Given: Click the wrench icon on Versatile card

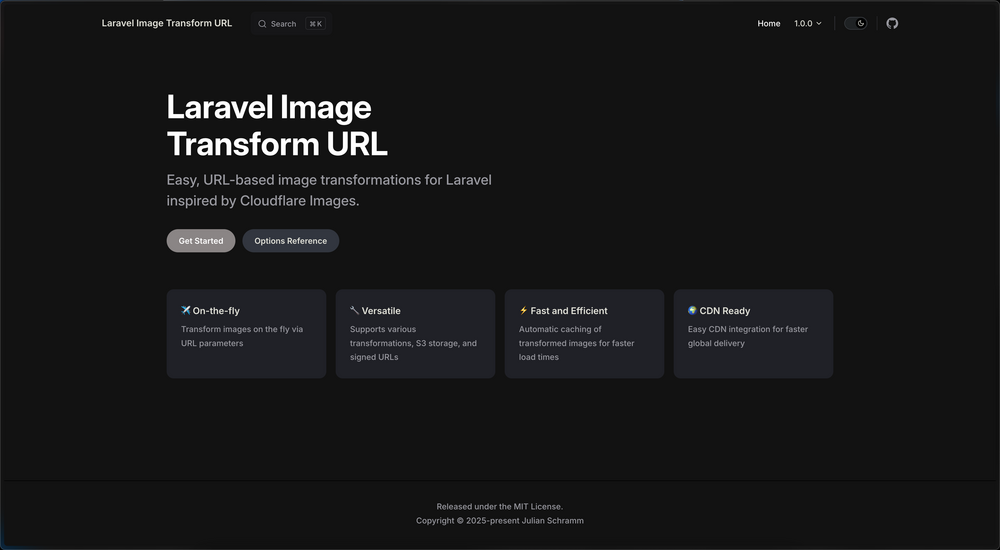Looking at the screenshot, I should (355, 310).
